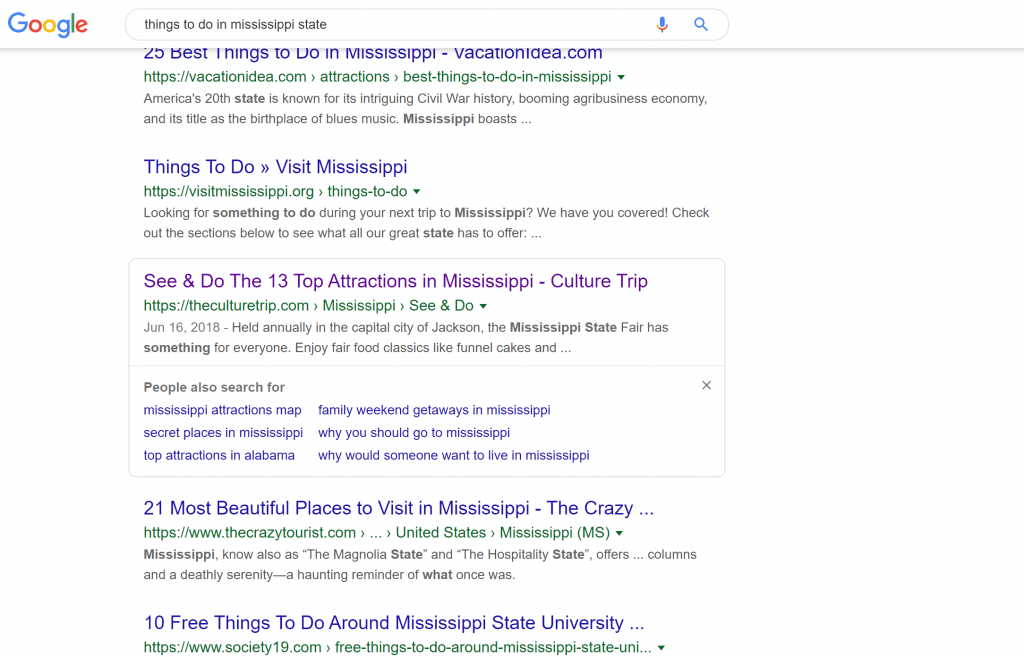Click the Jun 16, 2018 date text
Viewport: 1024px width, 657px height.
[182, 328]
